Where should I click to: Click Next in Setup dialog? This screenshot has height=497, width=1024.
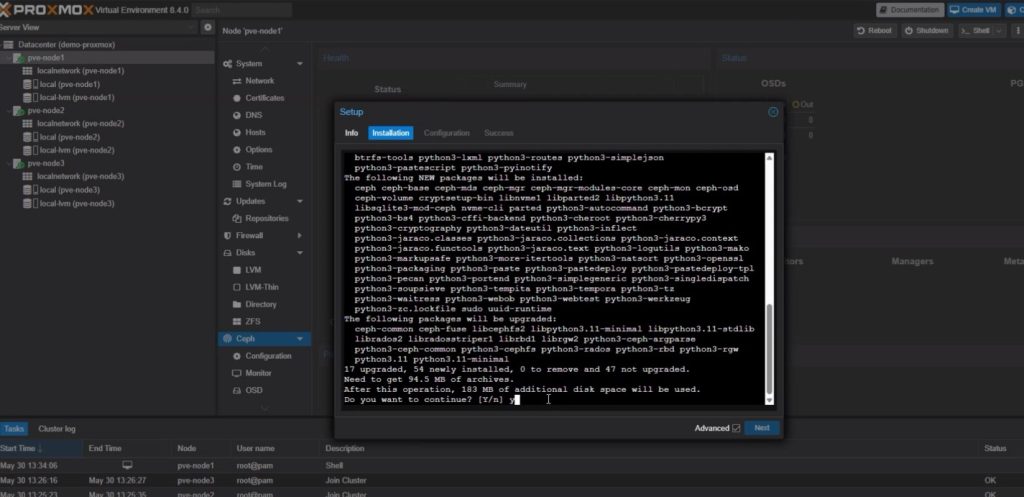[x=761, y=428]
